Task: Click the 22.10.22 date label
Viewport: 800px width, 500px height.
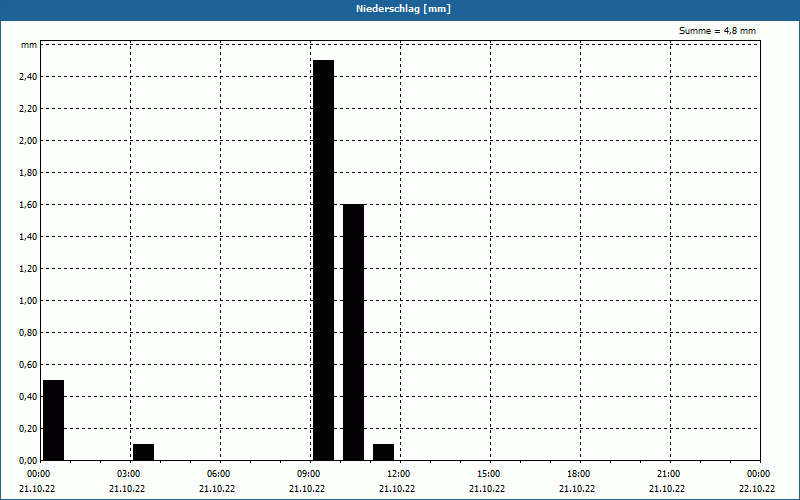Action: click(x=757, y=489)
